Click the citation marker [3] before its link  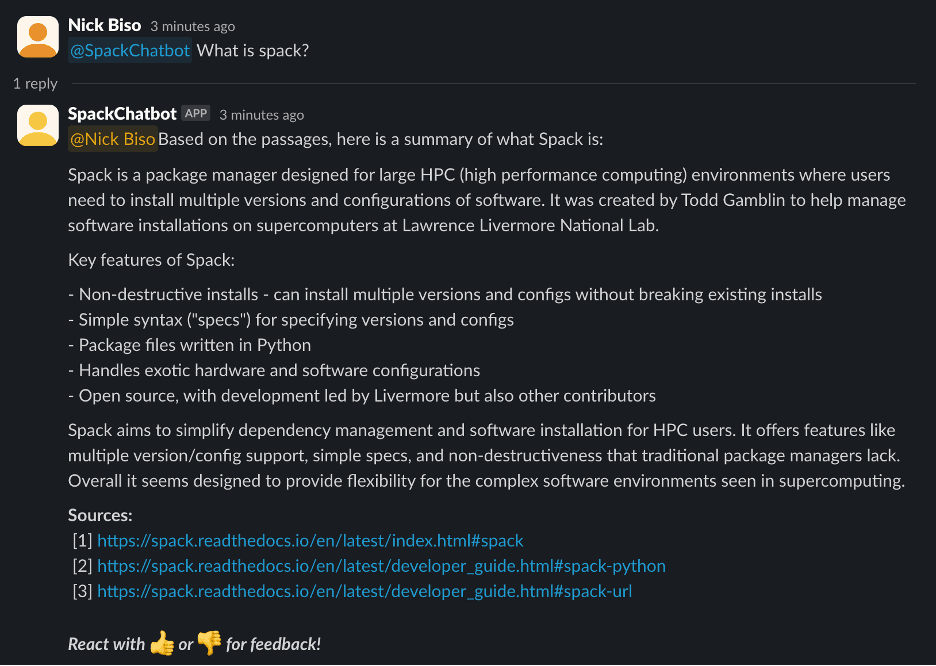[83, 591]
